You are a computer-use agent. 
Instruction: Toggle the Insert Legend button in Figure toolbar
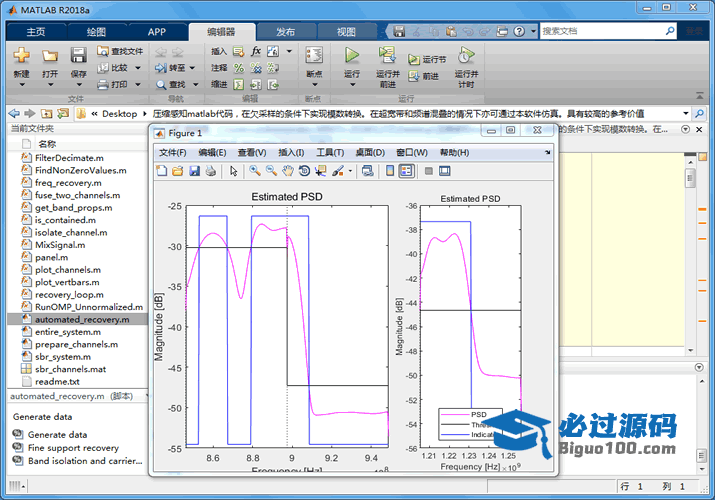click(407, 171)
